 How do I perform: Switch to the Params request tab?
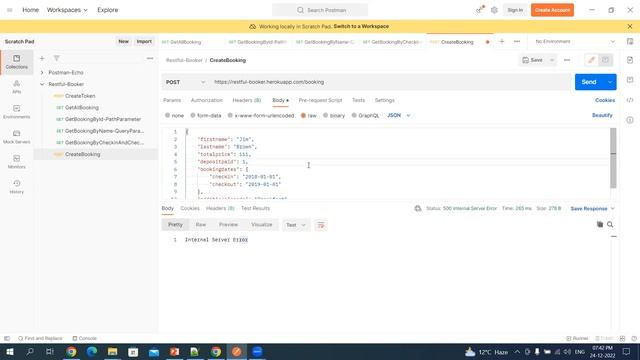(172, 100)
